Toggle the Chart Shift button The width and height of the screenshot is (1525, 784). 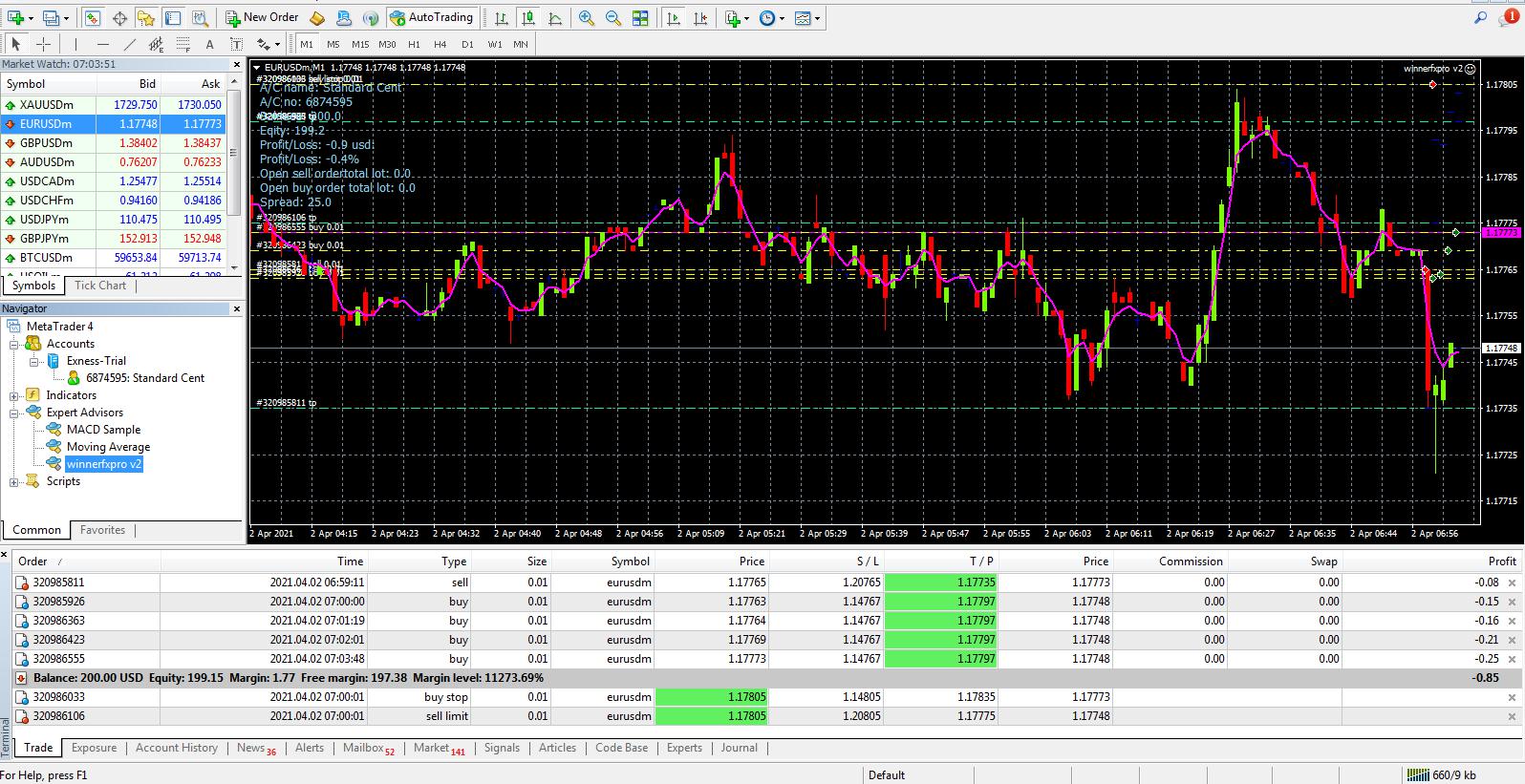[701, 18]
